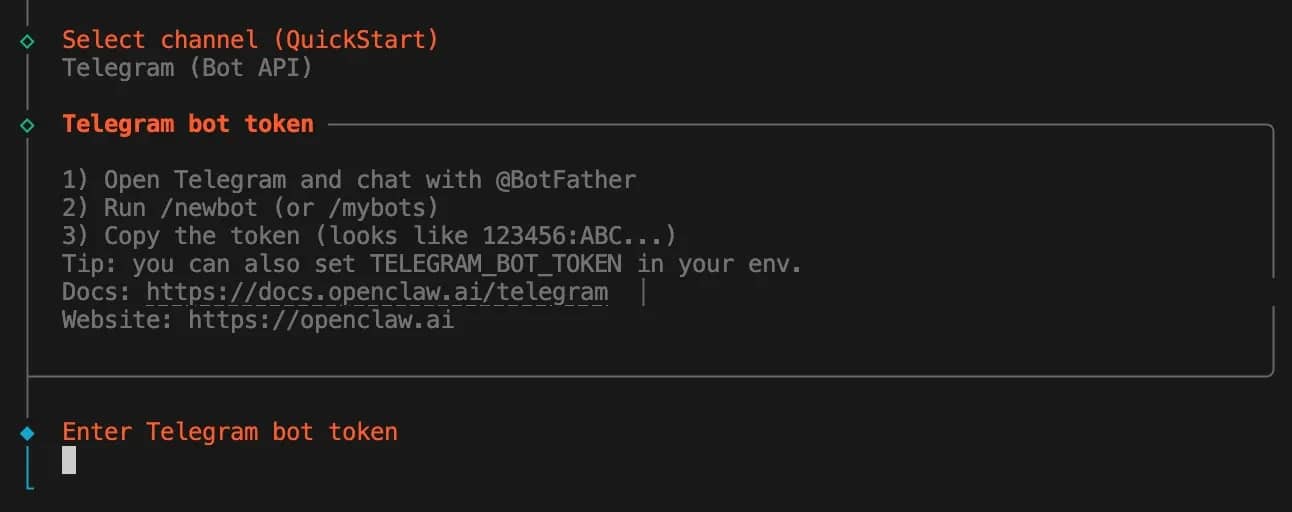1292x512 pixels.
Task: Click the bold "Telegram bot token" box title
Action: (188, 125)
